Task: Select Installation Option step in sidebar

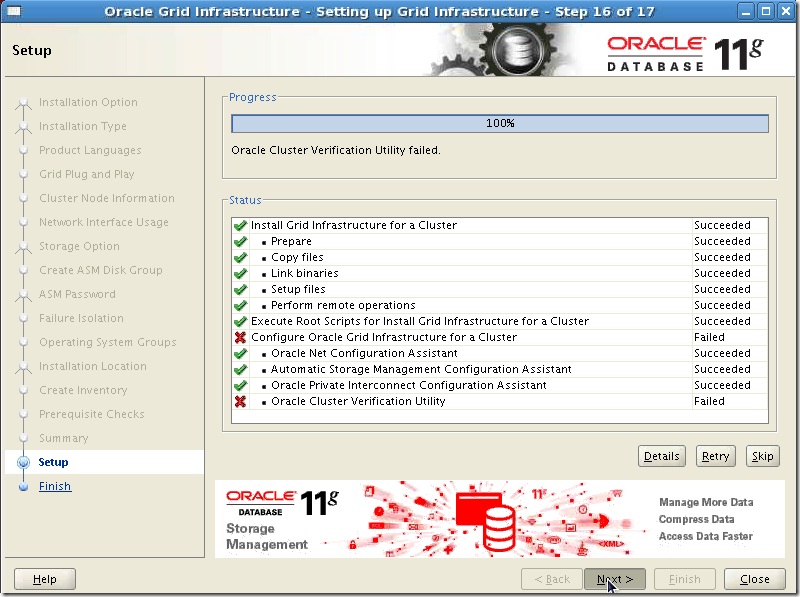Action: 88,102
